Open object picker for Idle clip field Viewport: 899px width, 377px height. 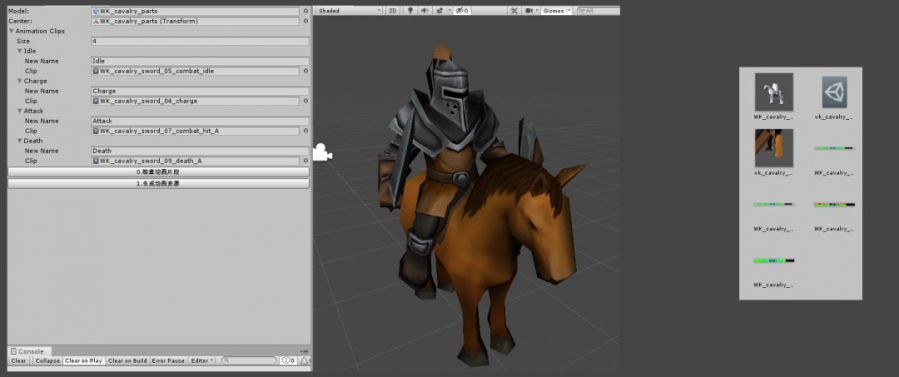[x=306, y=71]
